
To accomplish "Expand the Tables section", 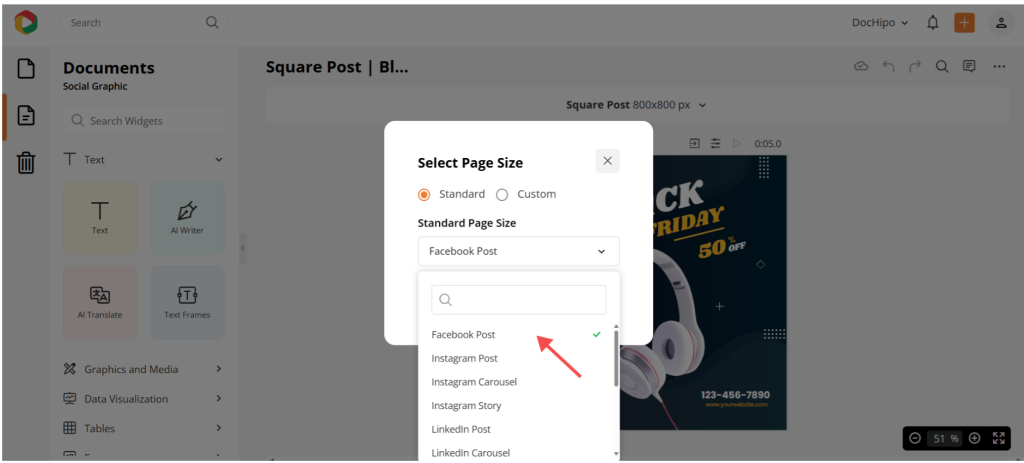I will [143, 428].
